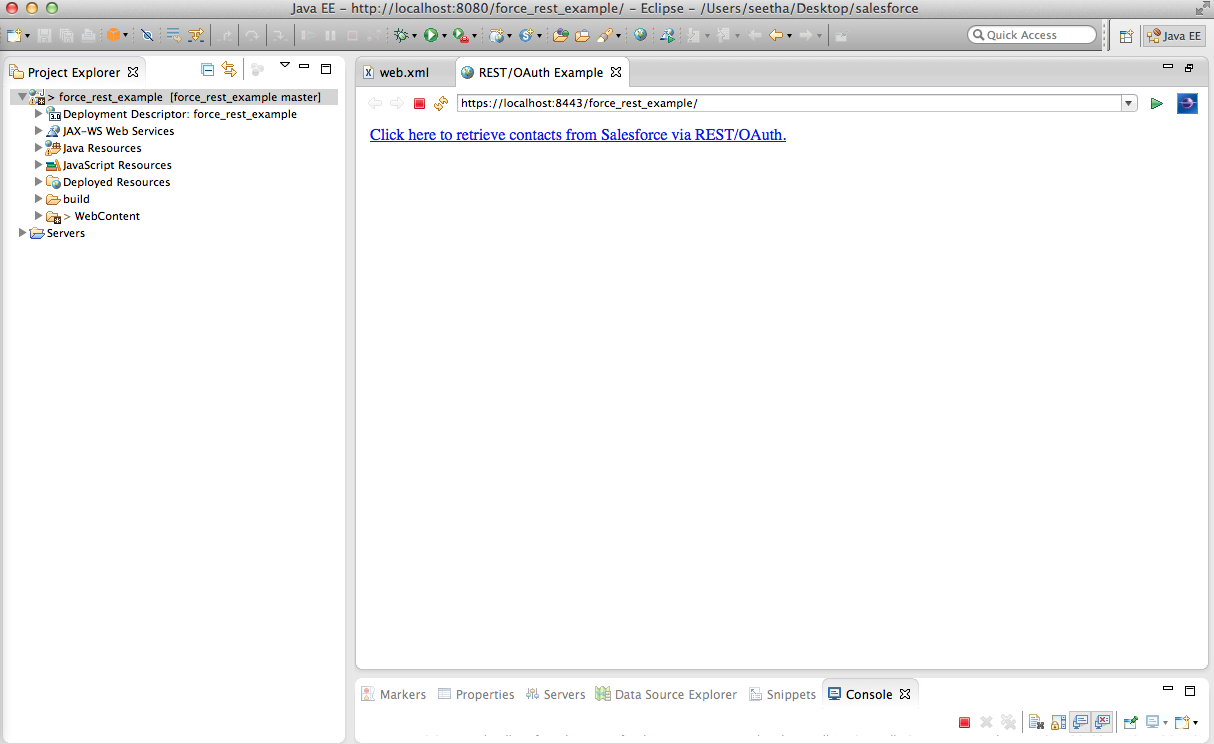Click the New Dynamic Web Project icon
The height and width of the screenshot is (744, 1214).
pyautogui.click(x=496, y=35)
